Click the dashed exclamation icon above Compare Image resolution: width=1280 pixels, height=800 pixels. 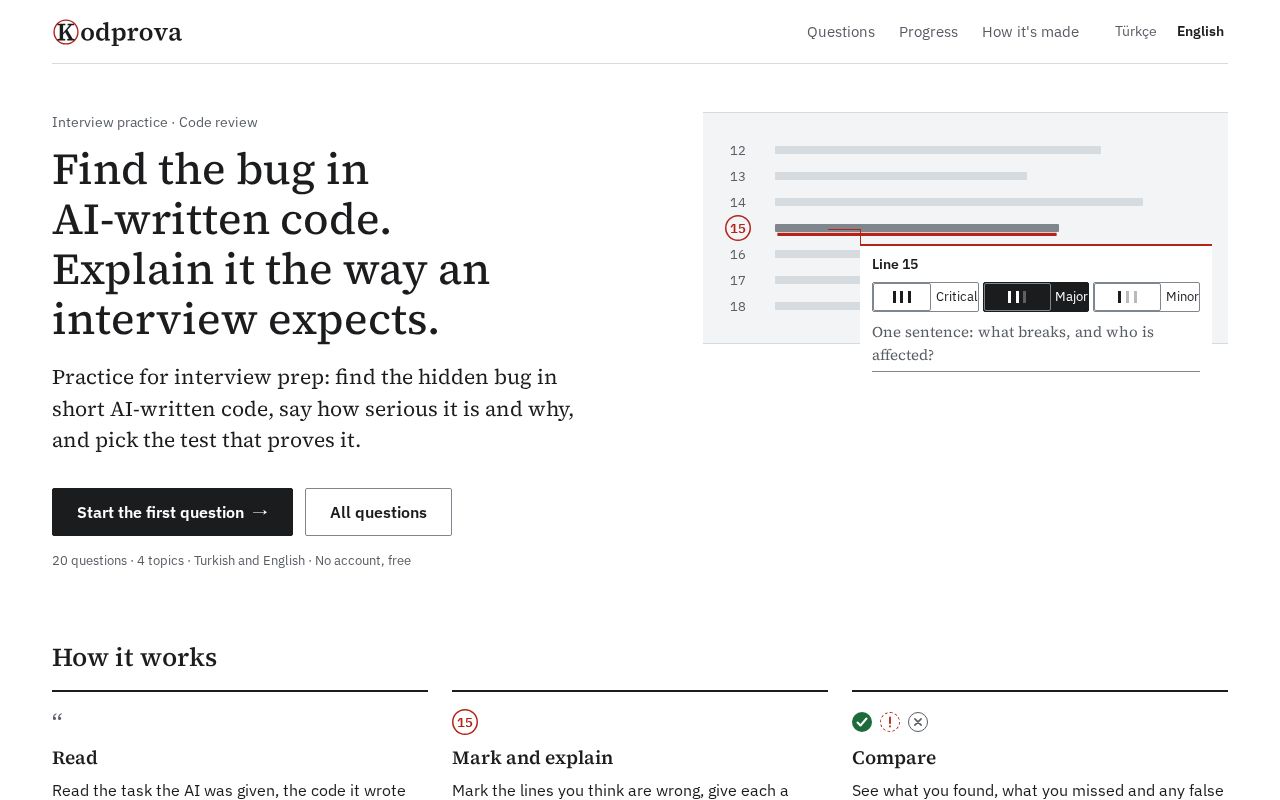click(890, 722)
